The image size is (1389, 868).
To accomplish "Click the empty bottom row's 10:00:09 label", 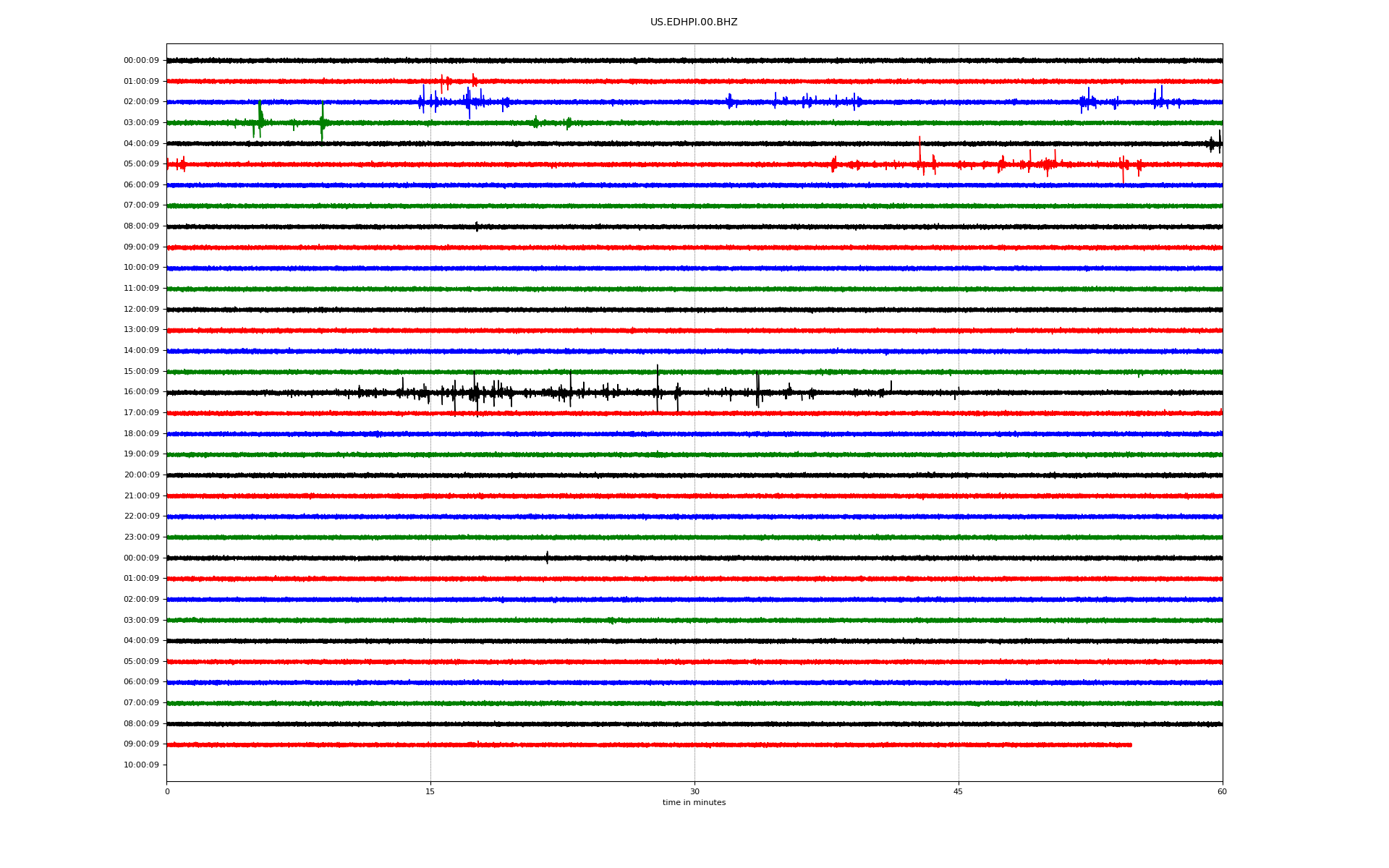I will 141,765.
